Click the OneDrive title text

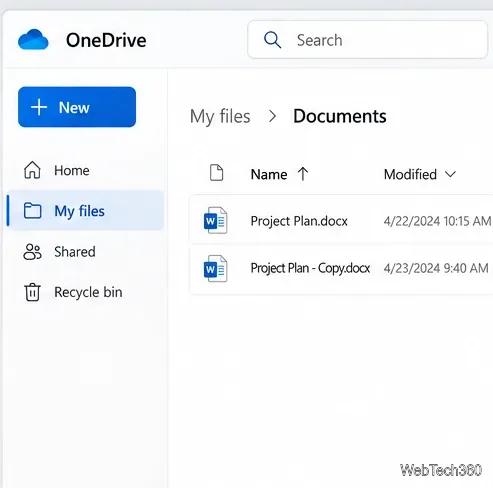point(106,40)
